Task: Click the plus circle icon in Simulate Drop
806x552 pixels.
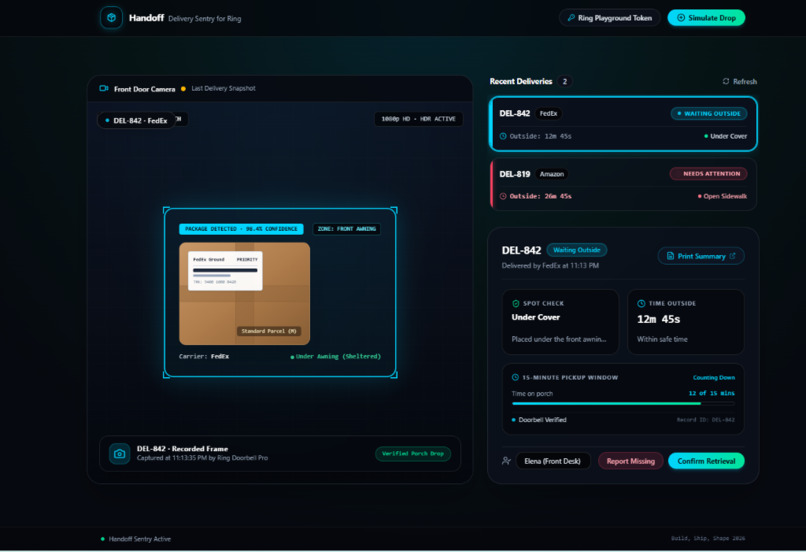Action: 681,18
